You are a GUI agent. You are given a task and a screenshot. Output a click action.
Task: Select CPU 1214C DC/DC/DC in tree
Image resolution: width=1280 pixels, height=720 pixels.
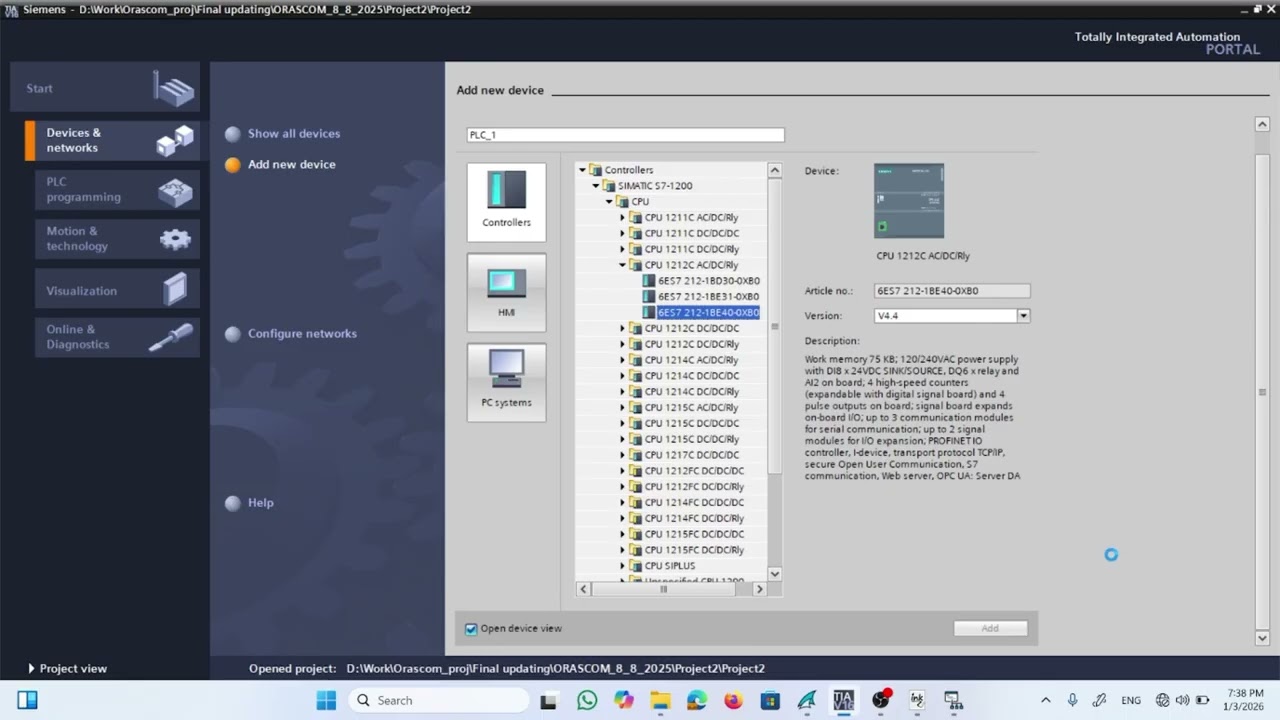point(692,376)
